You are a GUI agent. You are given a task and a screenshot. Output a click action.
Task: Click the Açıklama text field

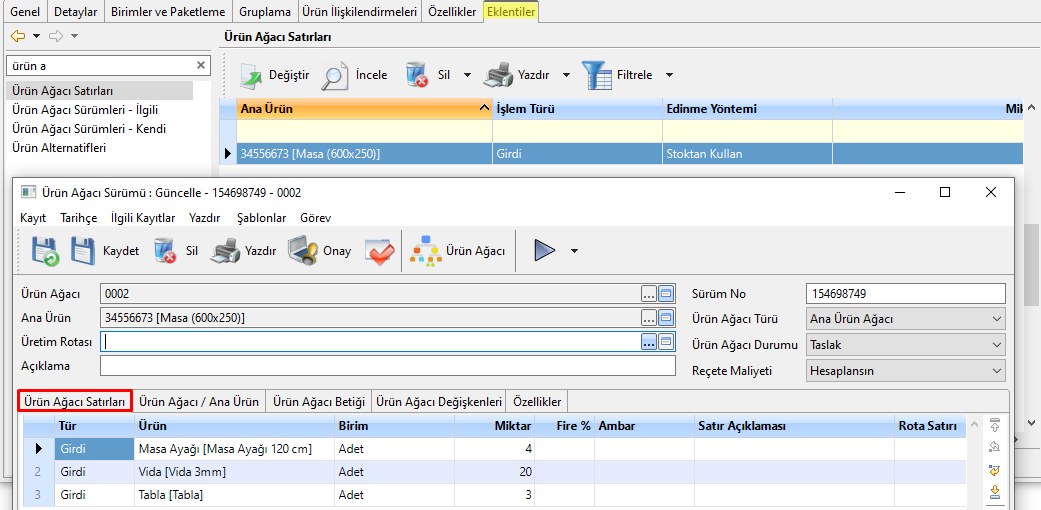point(388,366)
